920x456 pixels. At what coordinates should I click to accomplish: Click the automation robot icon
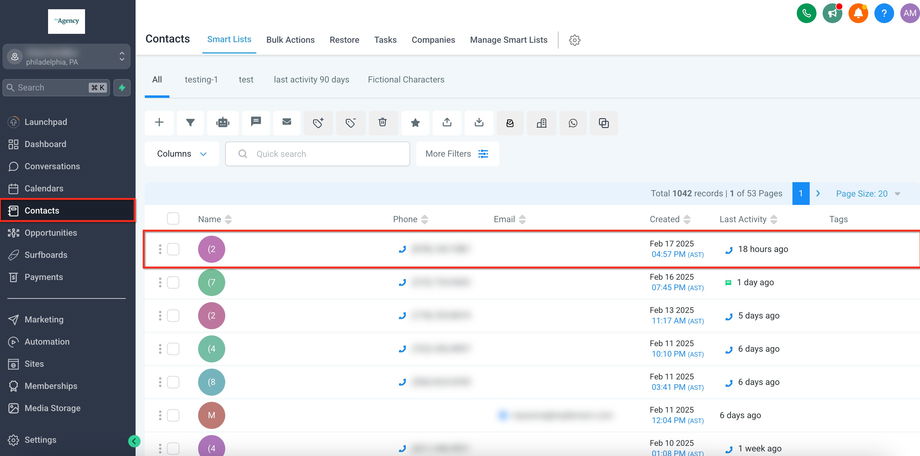223,122
